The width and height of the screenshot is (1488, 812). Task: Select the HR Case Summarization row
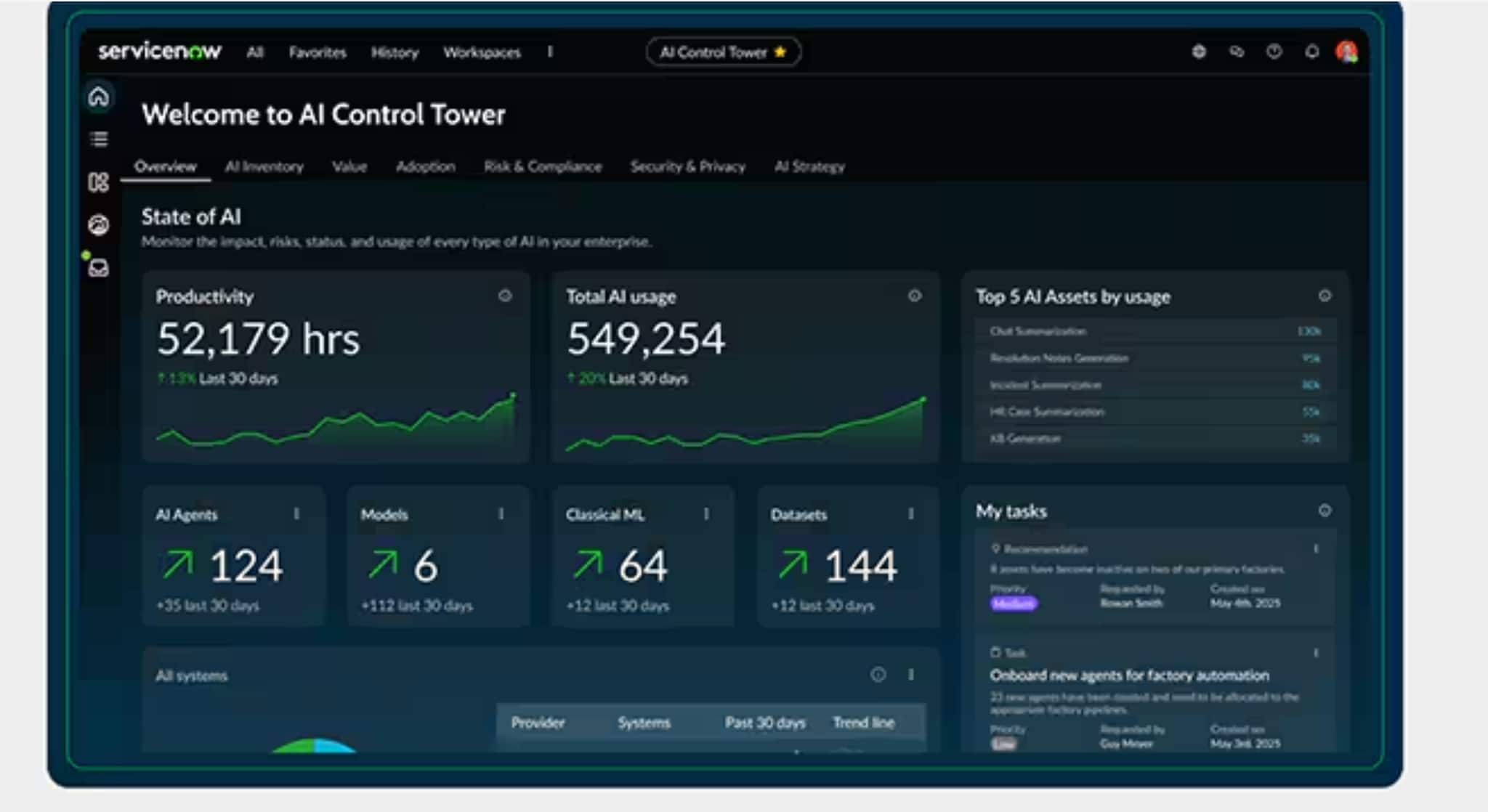click(1155, 412)
